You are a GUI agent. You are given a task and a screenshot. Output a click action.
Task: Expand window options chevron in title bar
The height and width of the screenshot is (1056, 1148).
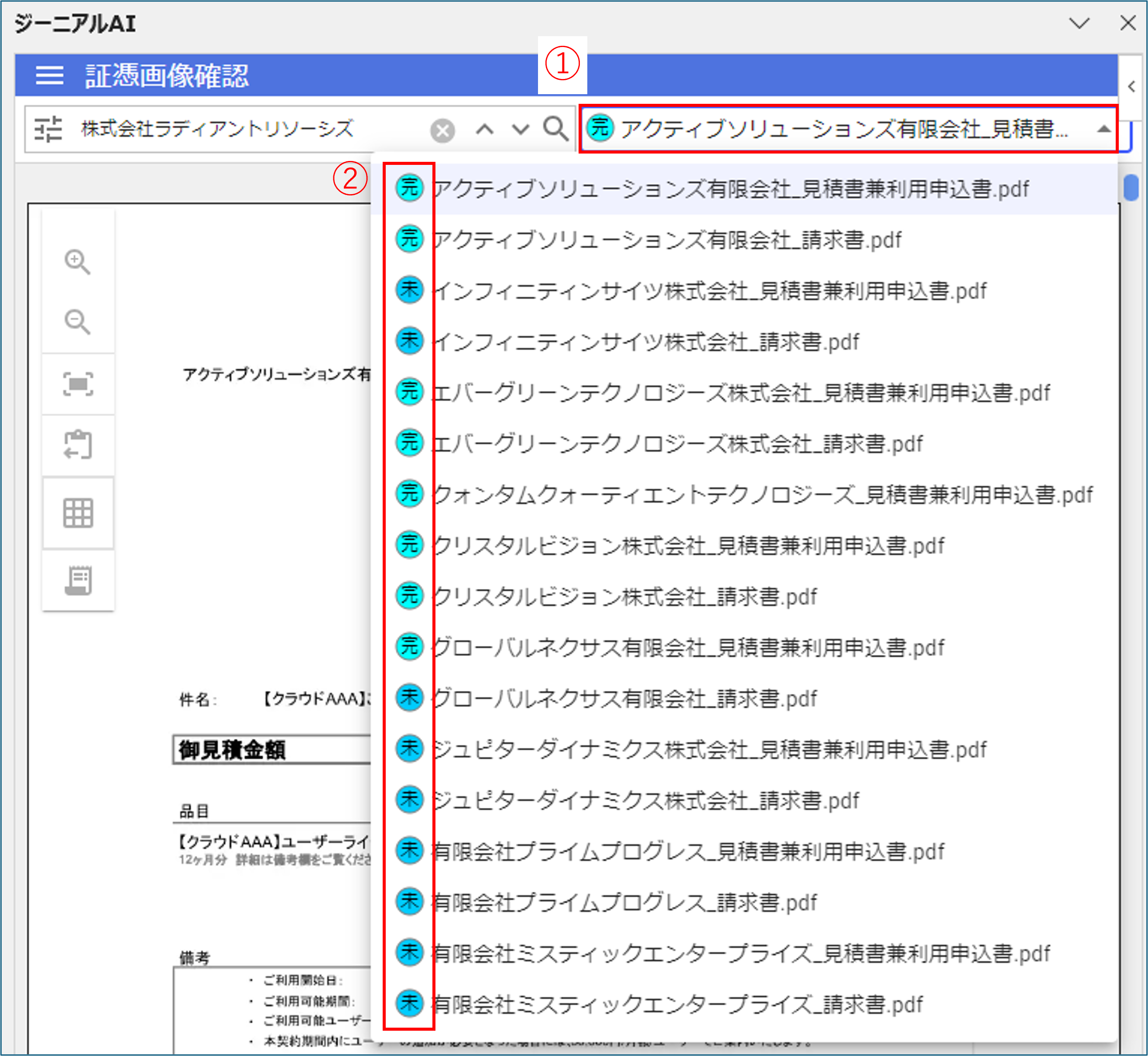(x=1079, y=24)
